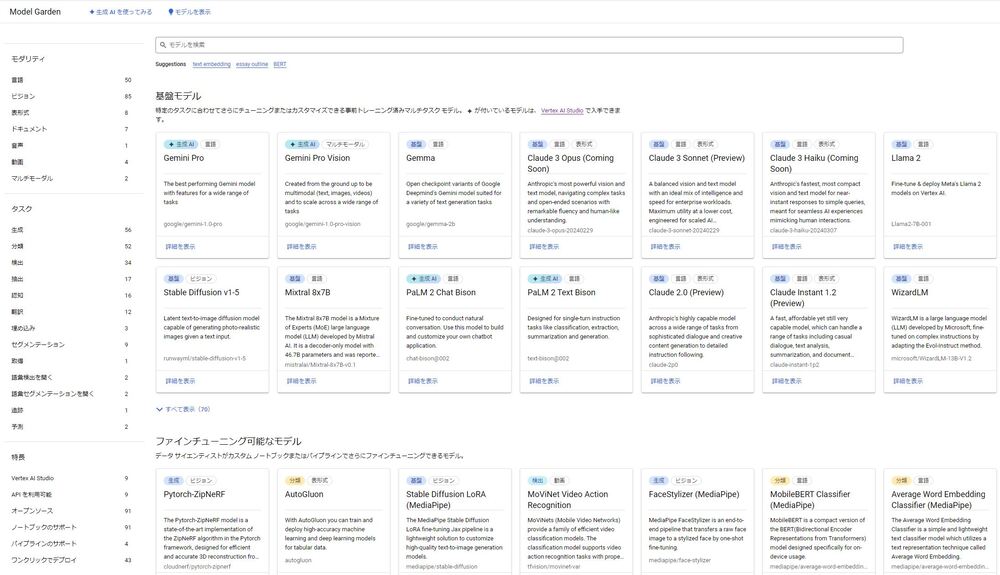The image size is (1000, 575).
Task: Click 生成AI tag on PaLM 2 Chat Bison
Action: (x=424, y=279)
